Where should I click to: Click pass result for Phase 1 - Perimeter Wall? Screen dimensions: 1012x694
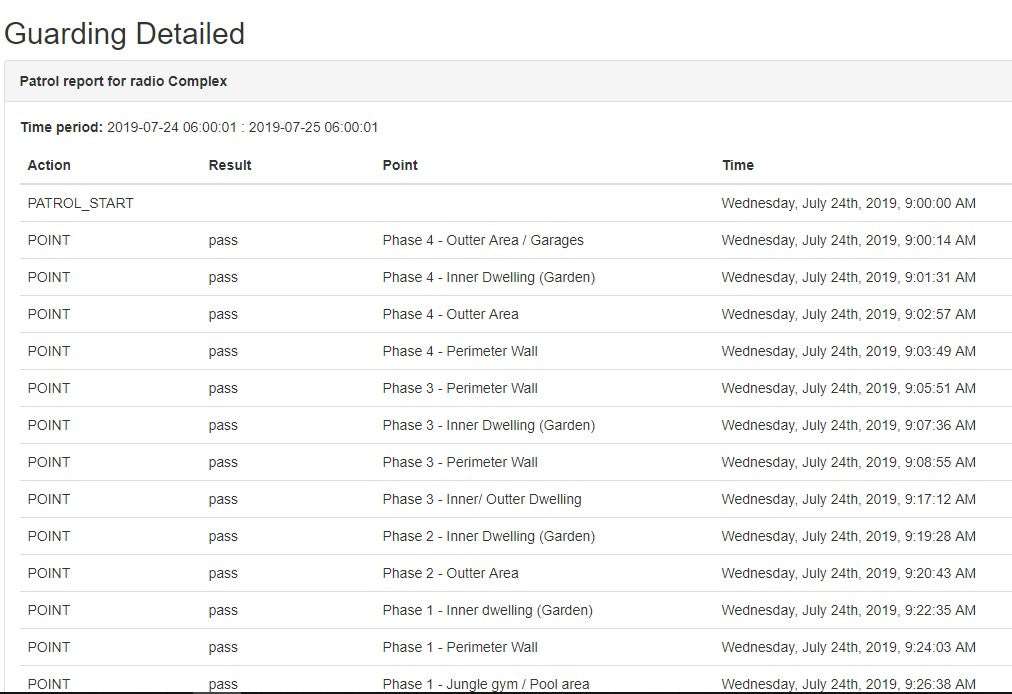(223, 647)
